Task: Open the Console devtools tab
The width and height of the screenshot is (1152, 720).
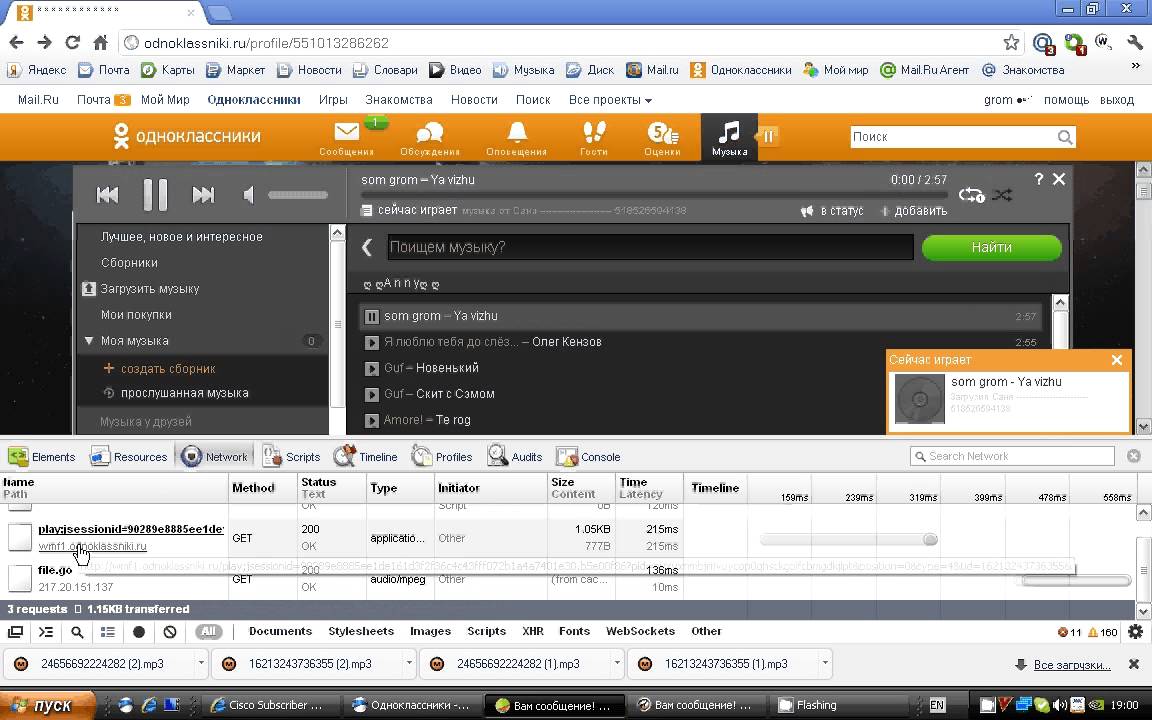Action: tap(588, 456)
